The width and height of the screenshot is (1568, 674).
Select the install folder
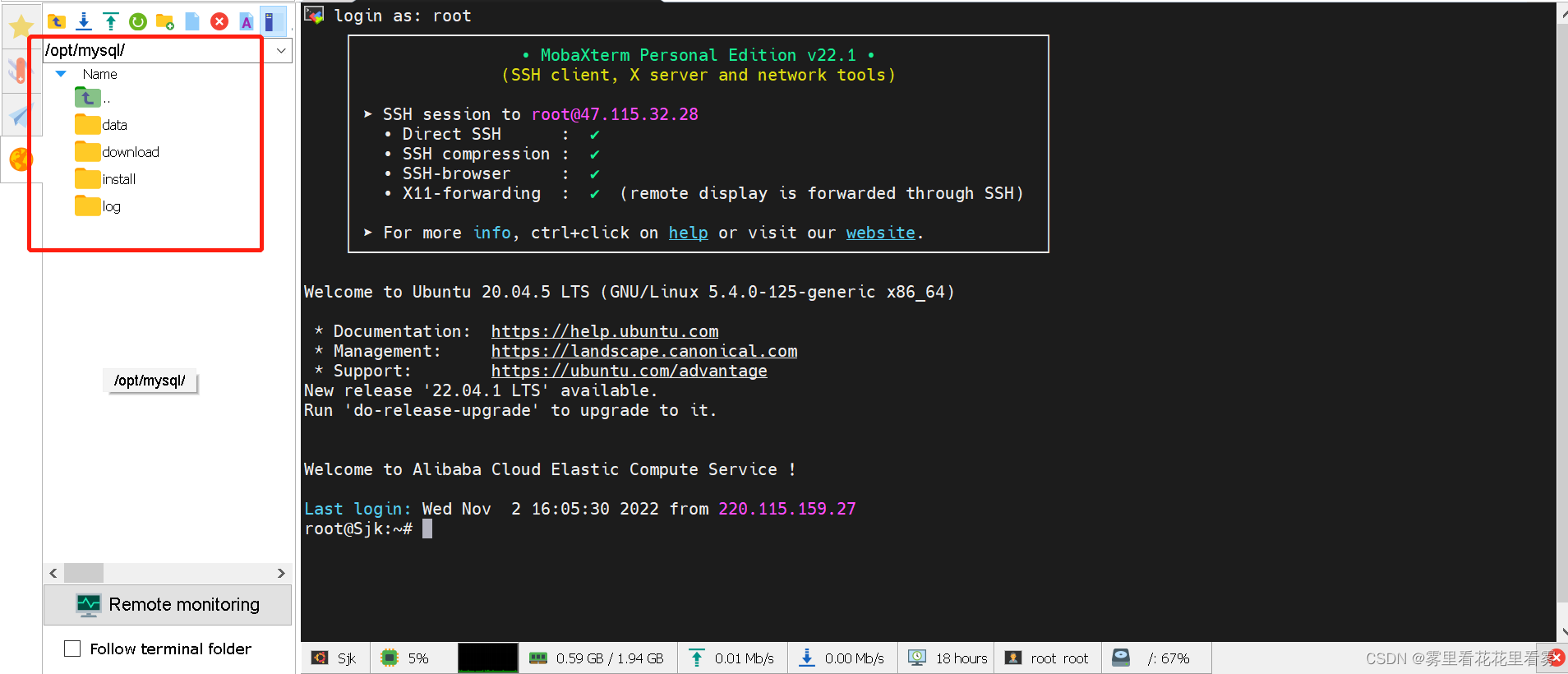[105, 179]
